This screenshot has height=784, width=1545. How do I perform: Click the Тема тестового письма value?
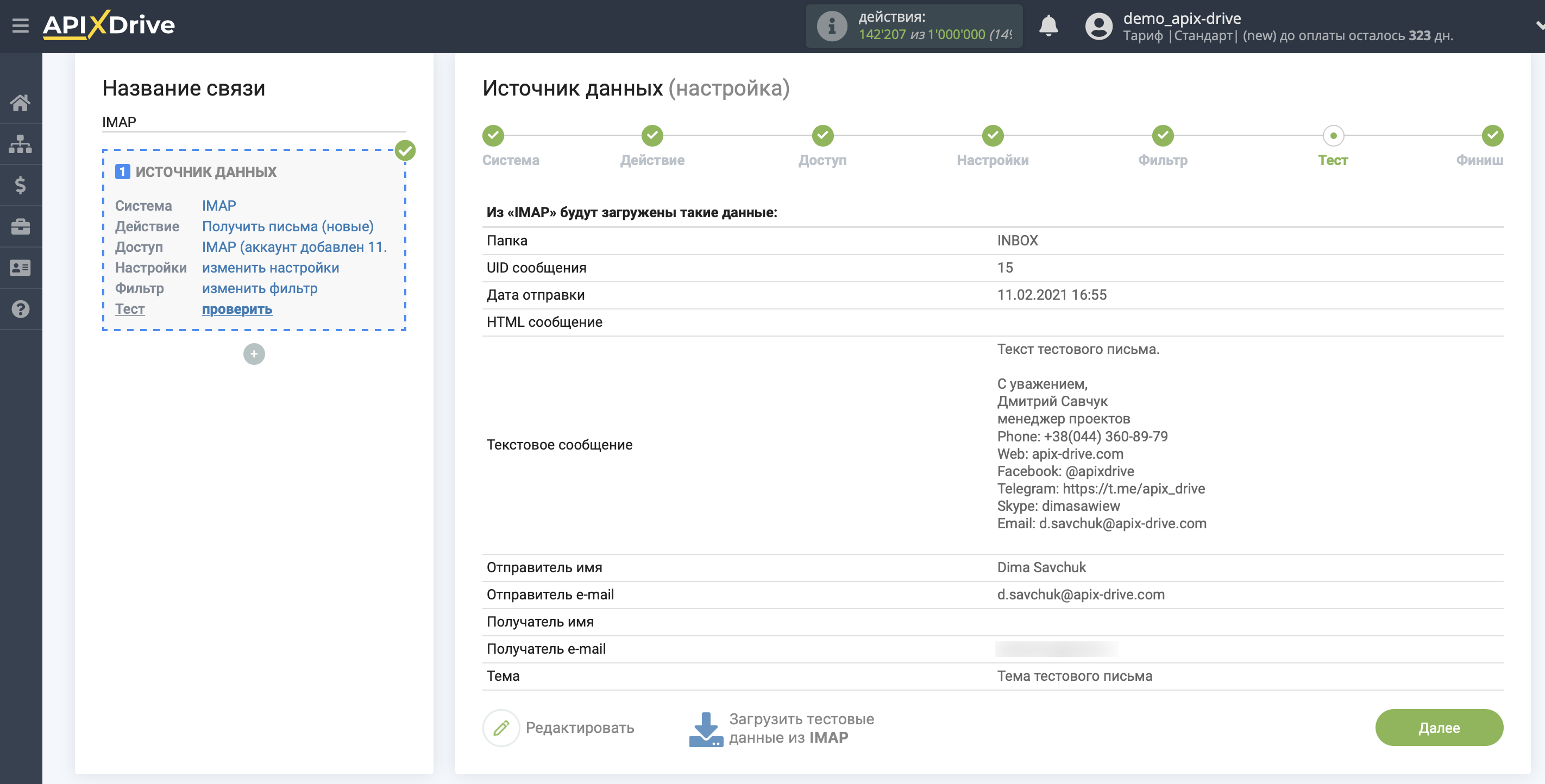[1074, 676]
